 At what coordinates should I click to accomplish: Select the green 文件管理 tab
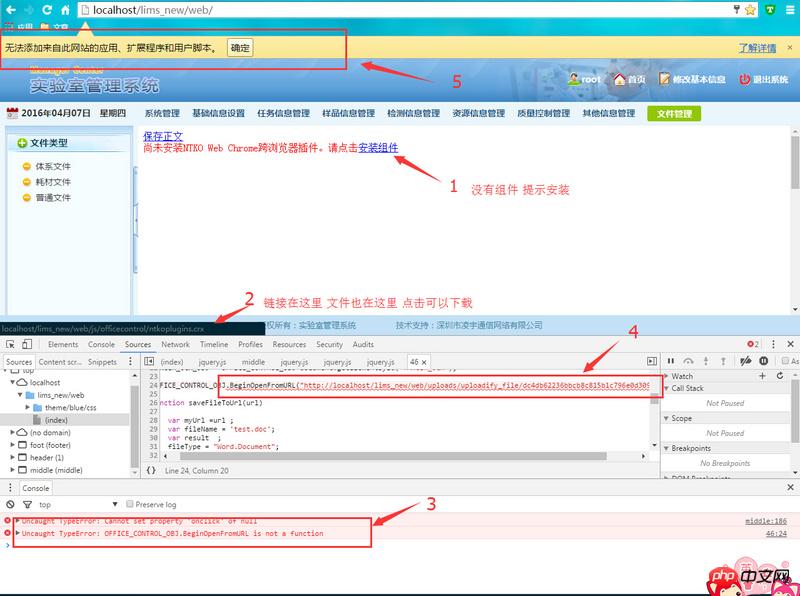tap(674, 113)
